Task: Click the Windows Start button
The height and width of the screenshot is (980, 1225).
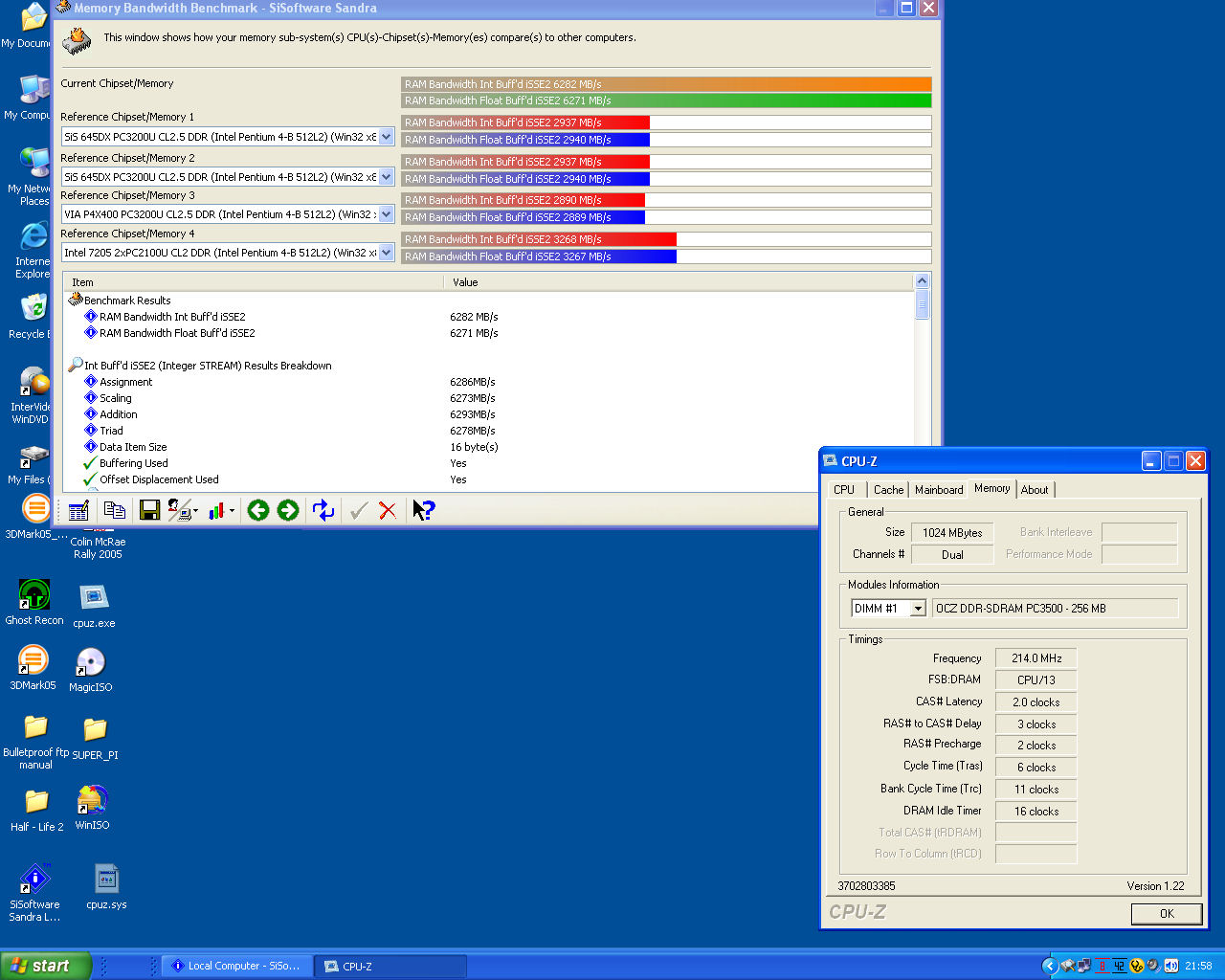Action: coord(46,966)
